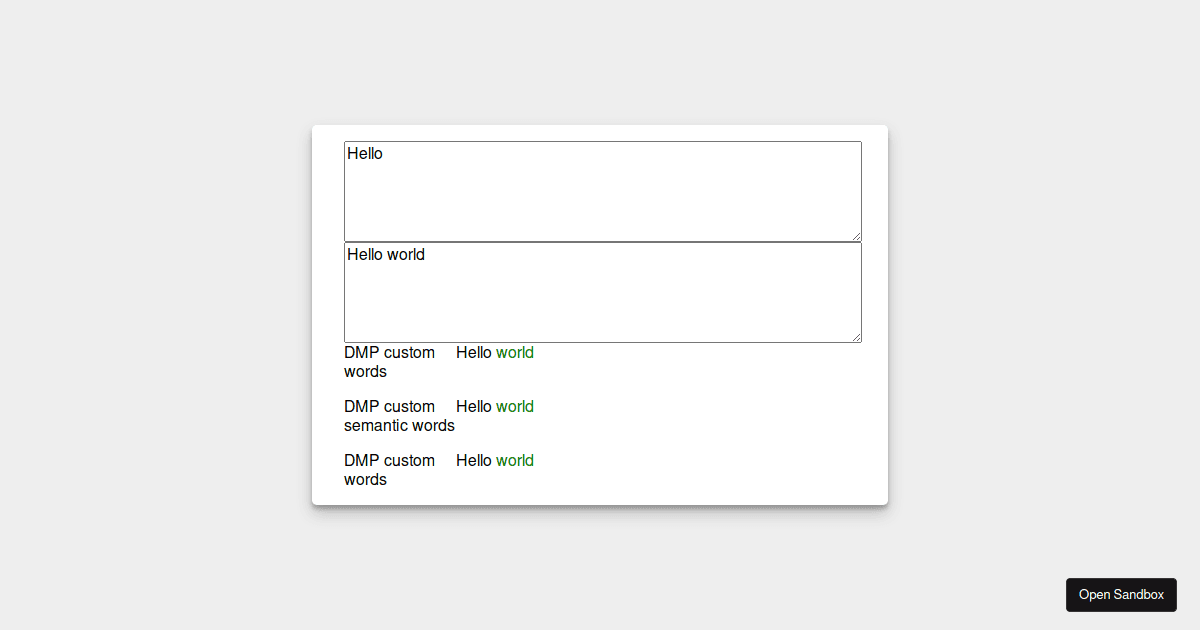This screenshot has width=1200, height=630.
Task: Place cursor on "world" in second textarea
Action: [406, 255]
